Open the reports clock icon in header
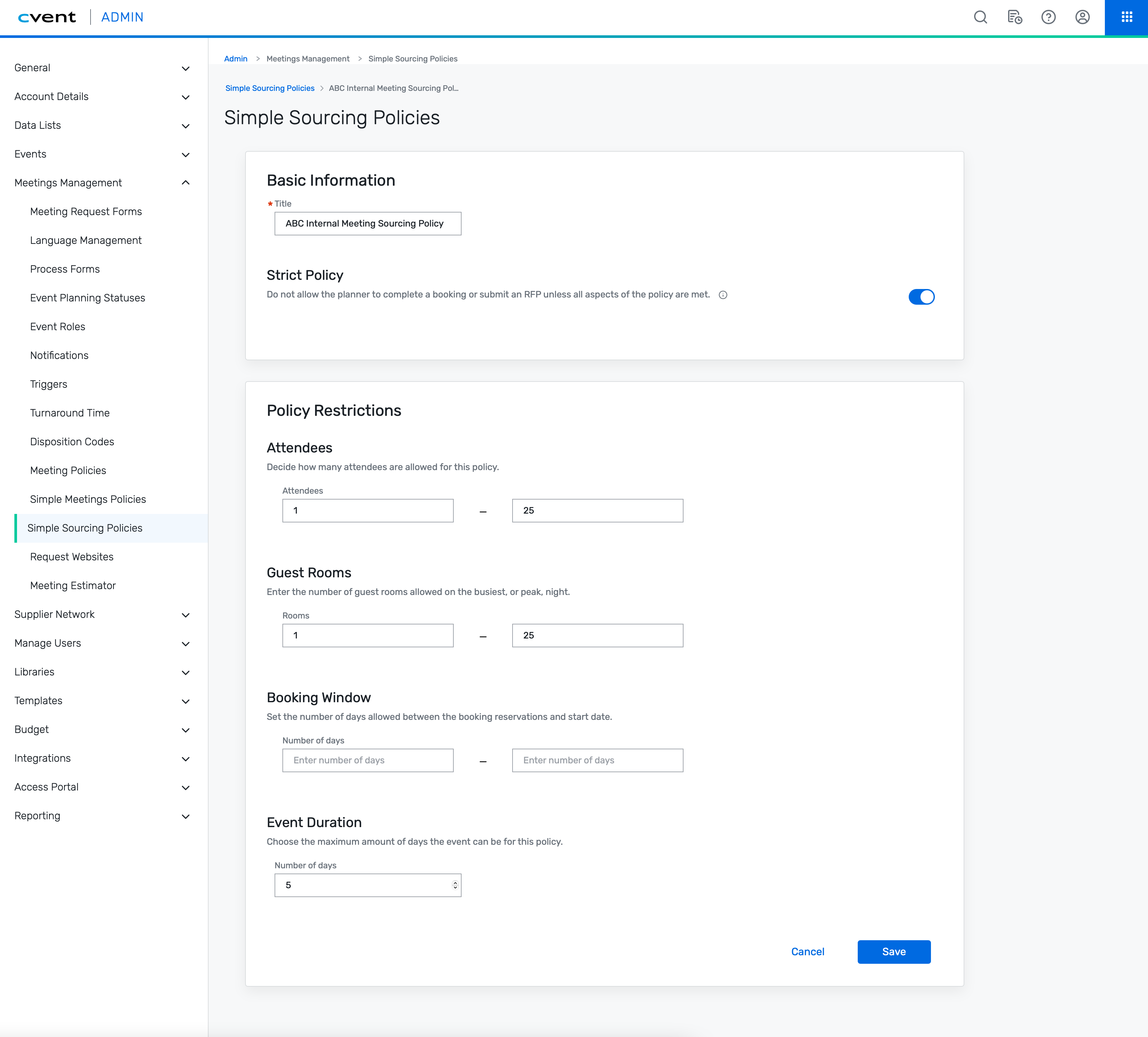The height and width of the screenshot is (1037, 1148). (x=1014, y=17)
